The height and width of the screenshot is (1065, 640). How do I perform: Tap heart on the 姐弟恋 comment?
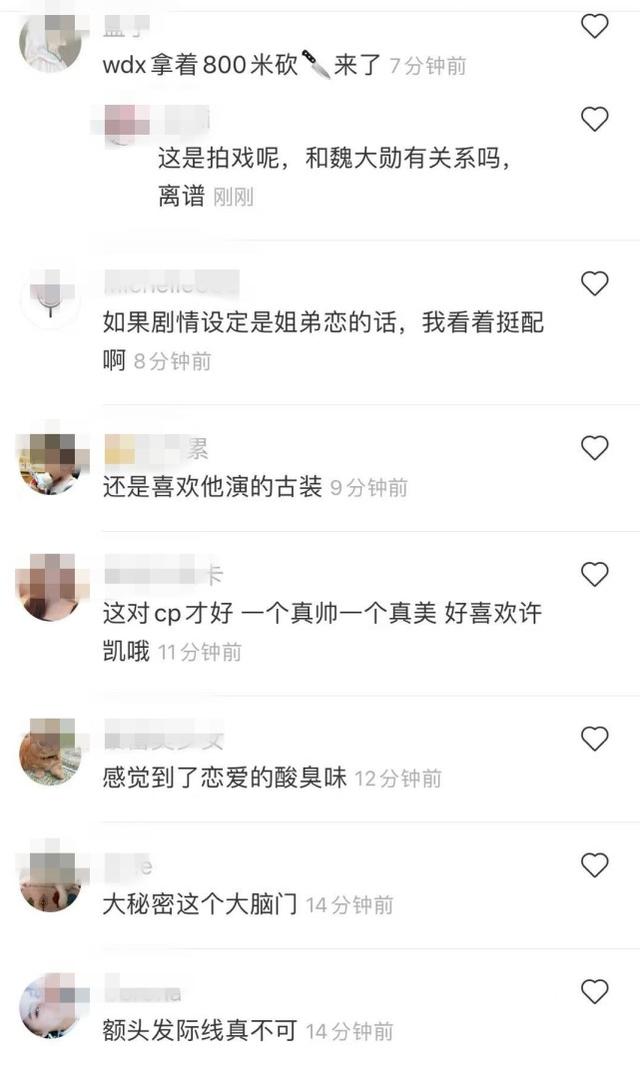click(594, 283)
